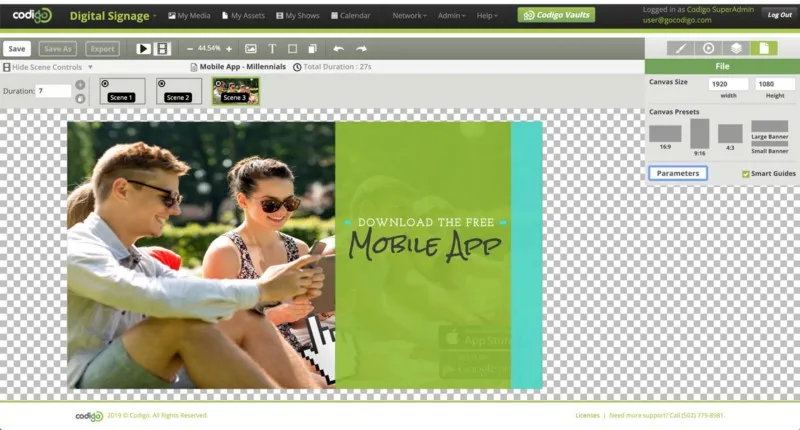
Task: Click the filmstrip scenes icon
Action: [163, 48]
